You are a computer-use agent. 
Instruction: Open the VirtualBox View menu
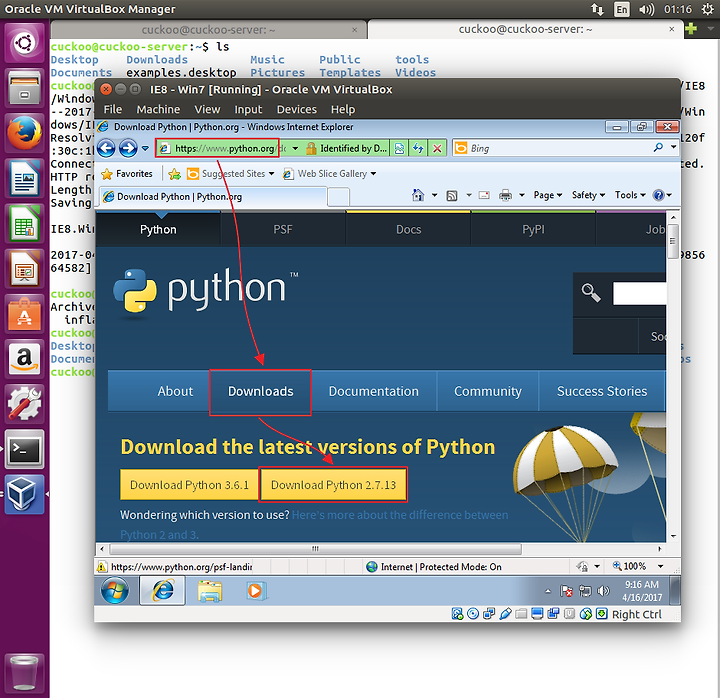pyautogui.click(x=207, y=109)
